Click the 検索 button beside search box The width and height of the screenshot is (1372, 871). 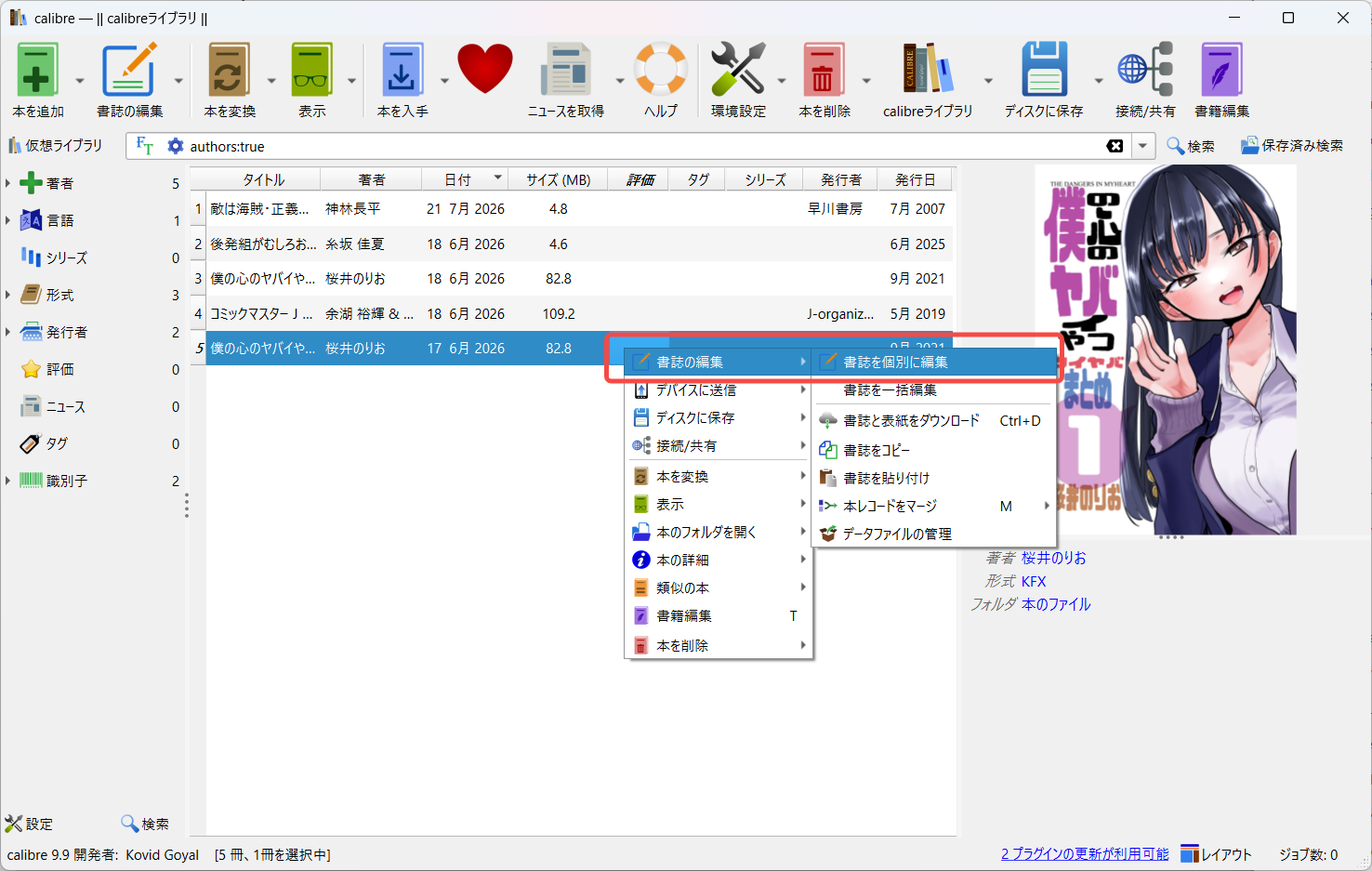pyautogui.click(x=1191, y=146)
